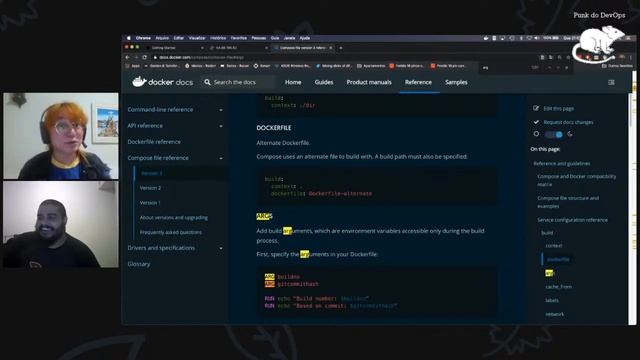Click the magnifier icon in docs search
Image resolution: width=640 pixels, height=360 pixels.
(x=207, y=82)
